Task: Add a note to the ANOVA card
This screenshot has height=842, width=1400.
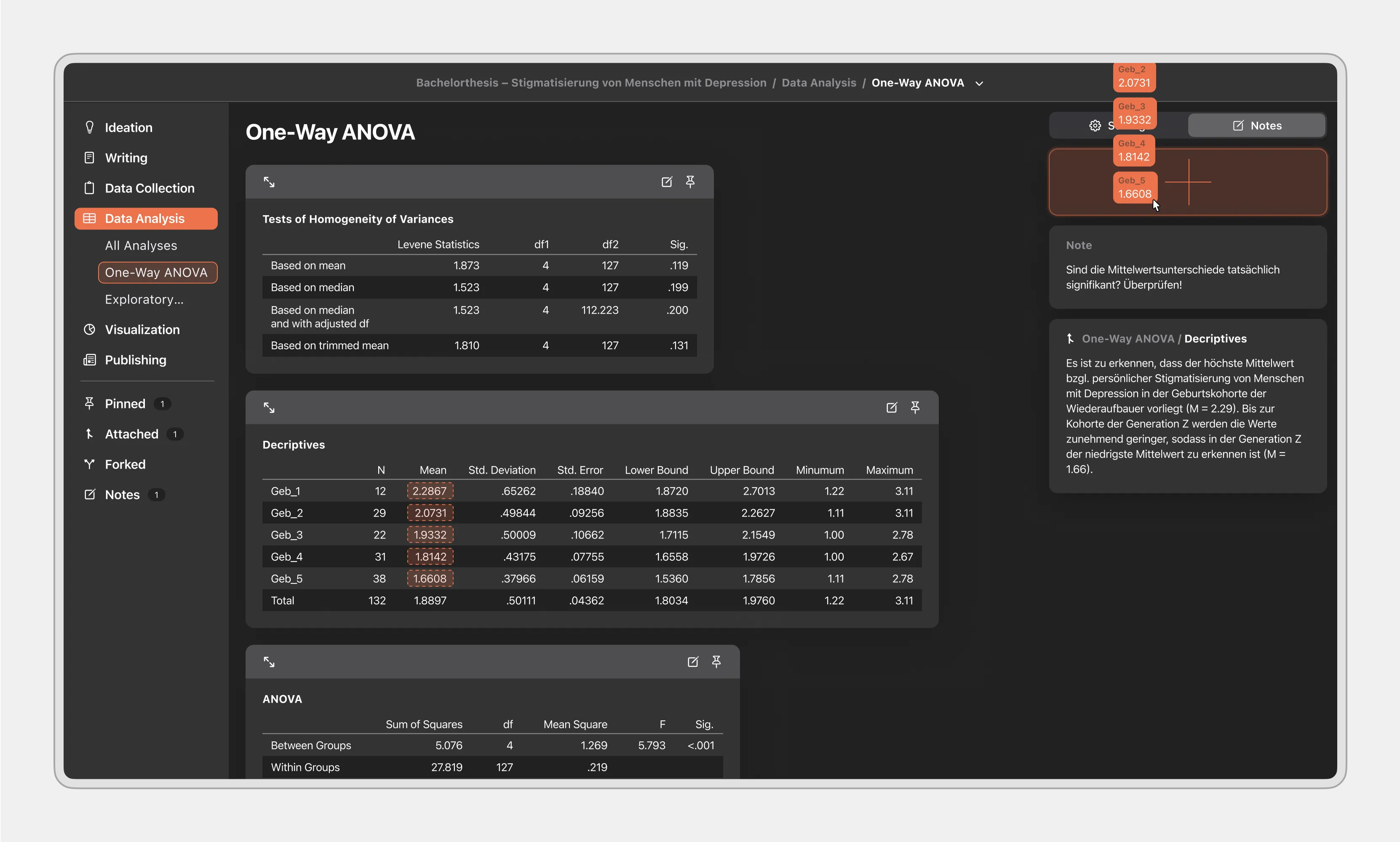Action: coord(693,661)
